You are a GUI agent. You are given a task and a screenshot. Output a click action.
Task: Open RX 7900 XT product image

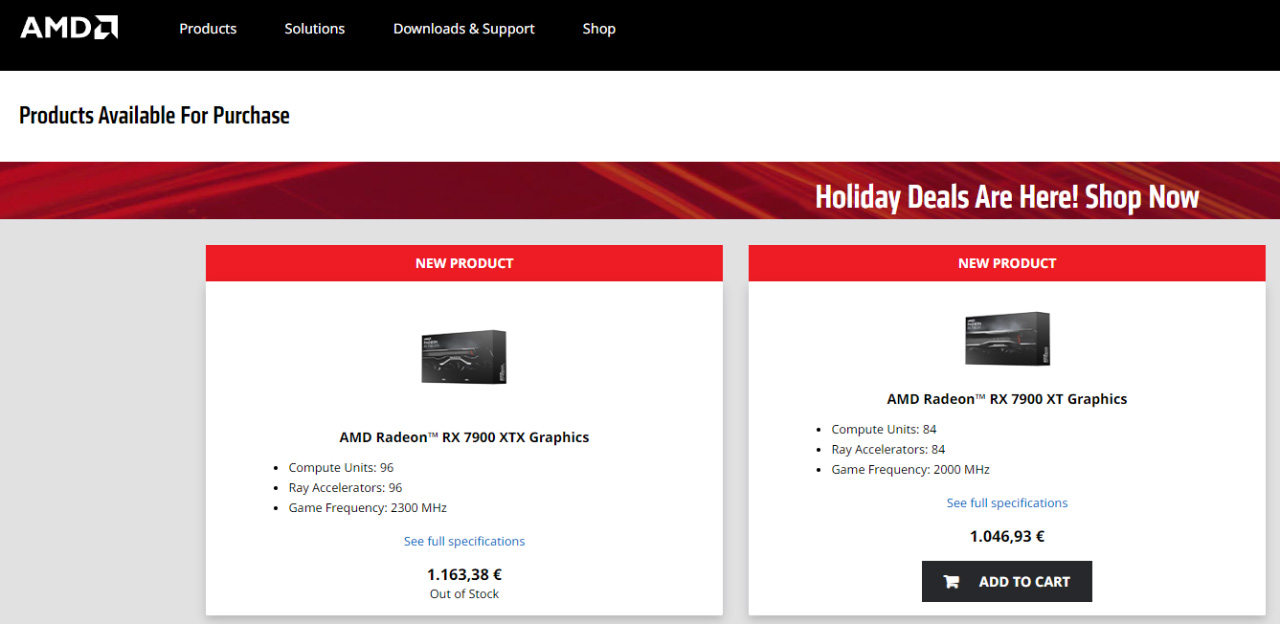[1007, 339]
